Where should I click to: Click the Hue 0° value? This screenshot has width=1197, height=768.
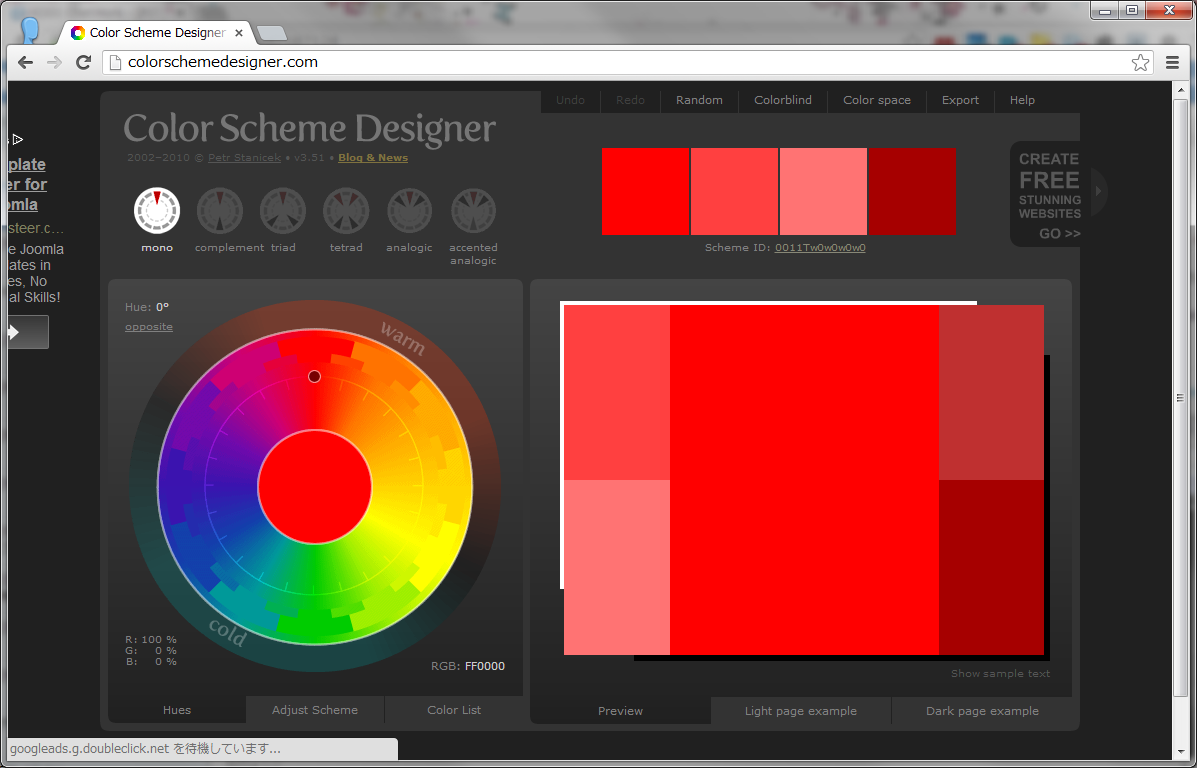click(x=163, y=307)
